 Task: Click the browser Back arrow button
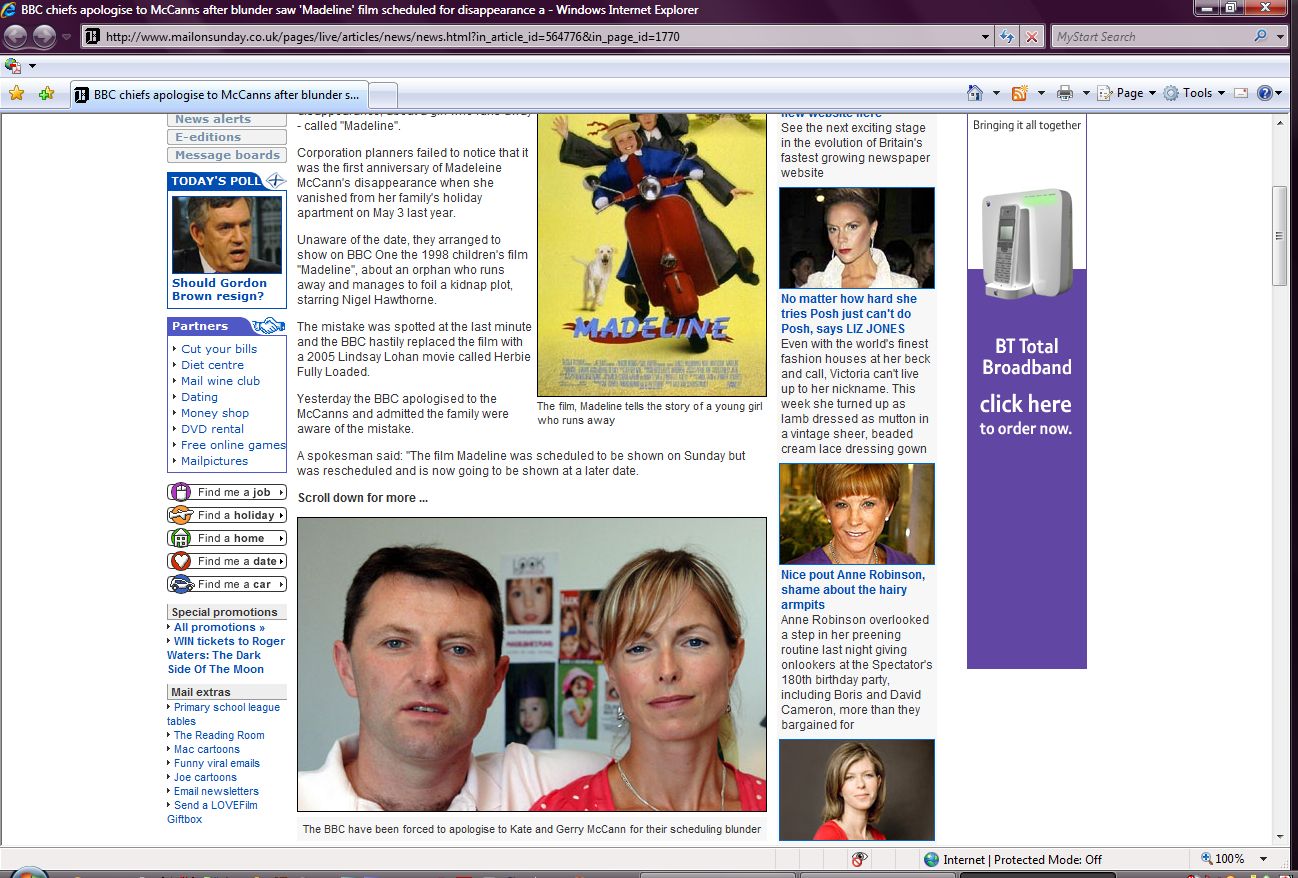coord(16,37)
